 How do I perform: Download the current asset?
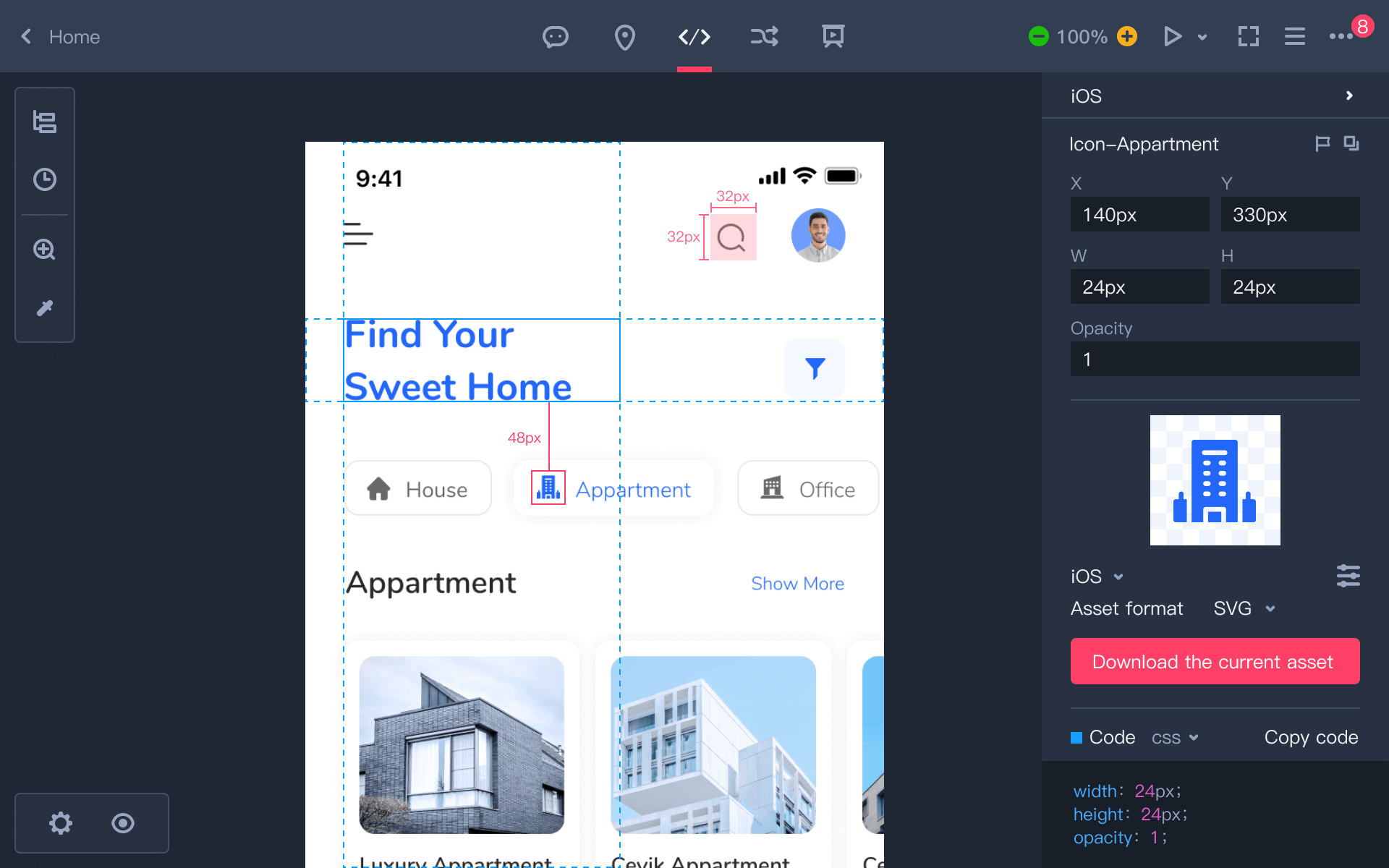click(x=1215, y=661)
